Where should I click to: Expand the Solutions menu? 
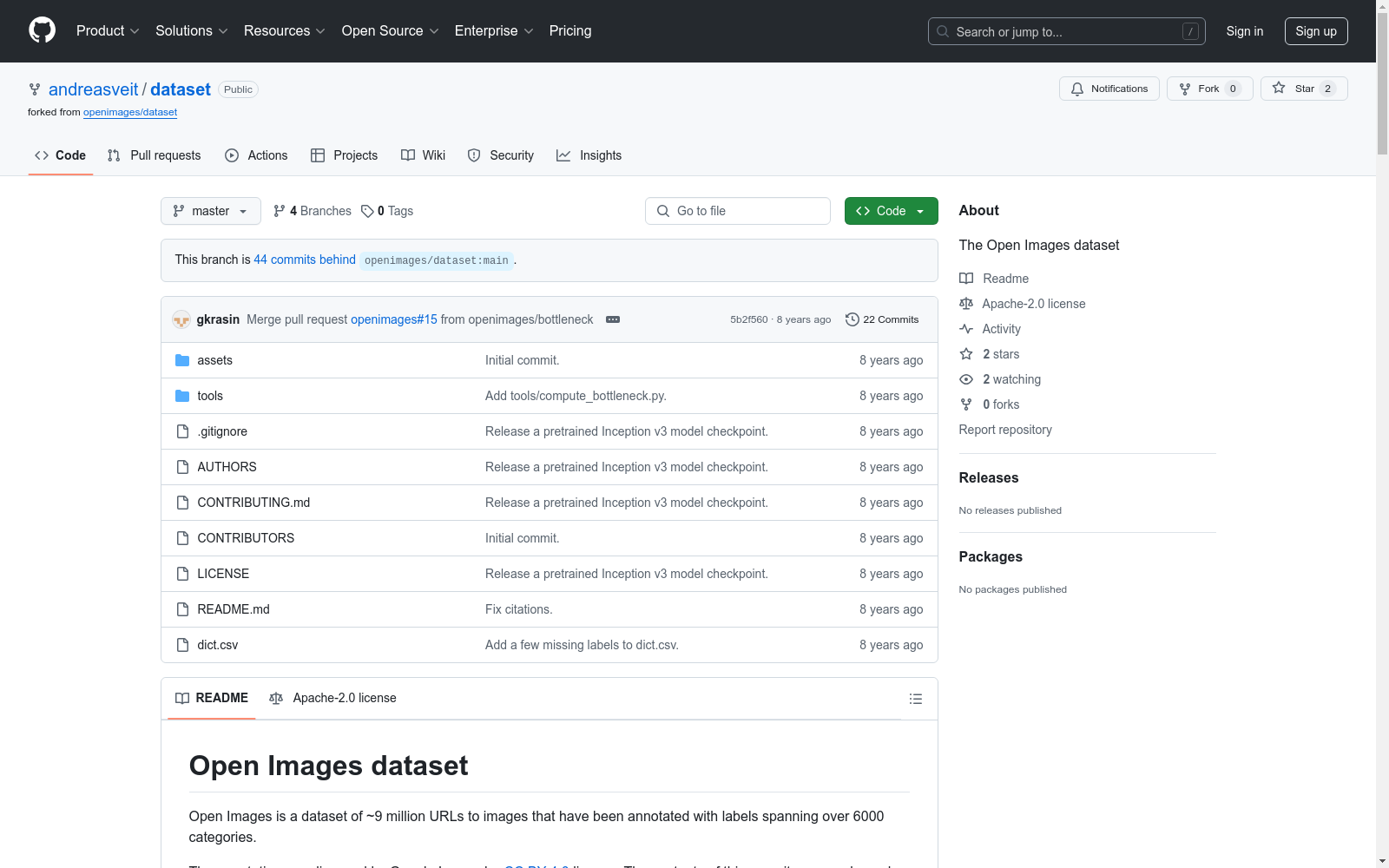click(x=191, y=31)
